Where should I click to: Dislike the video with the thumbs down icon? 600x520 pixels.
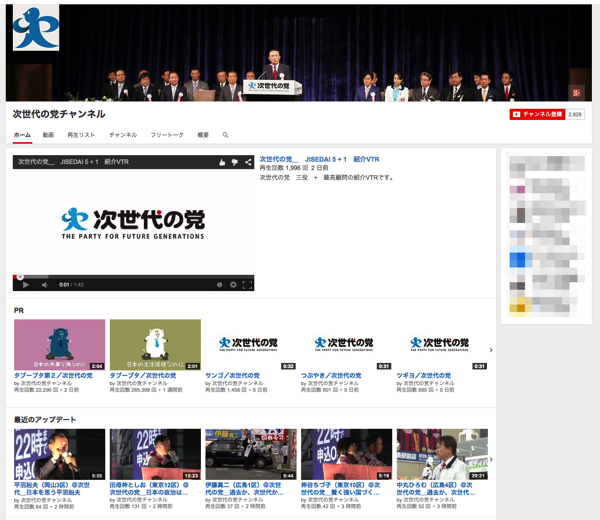click(235, 162)
